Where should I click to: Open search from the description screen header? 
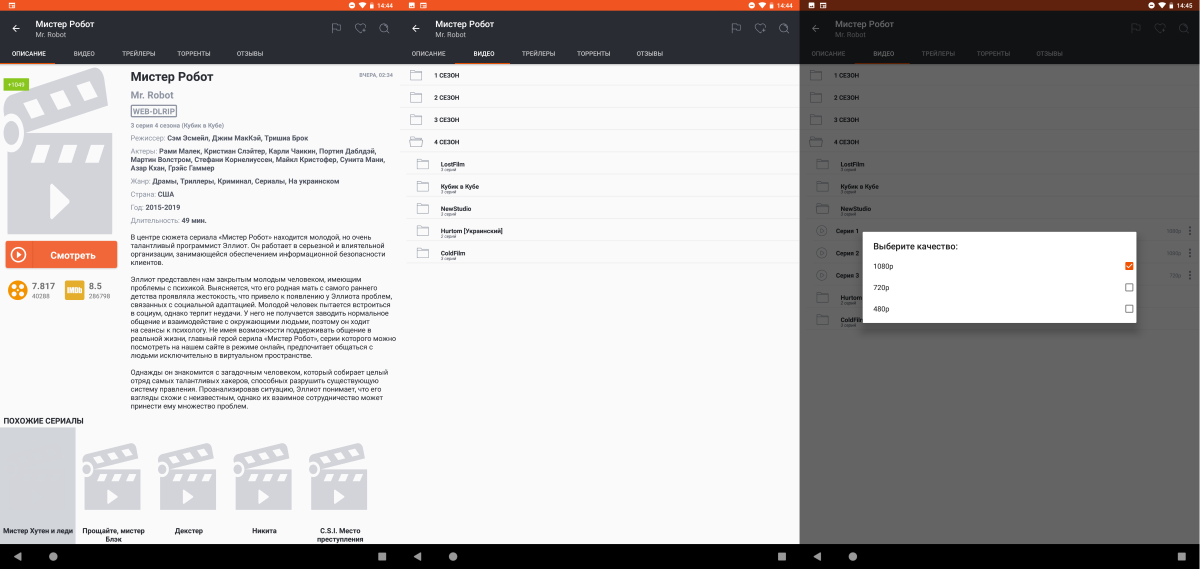384,29
